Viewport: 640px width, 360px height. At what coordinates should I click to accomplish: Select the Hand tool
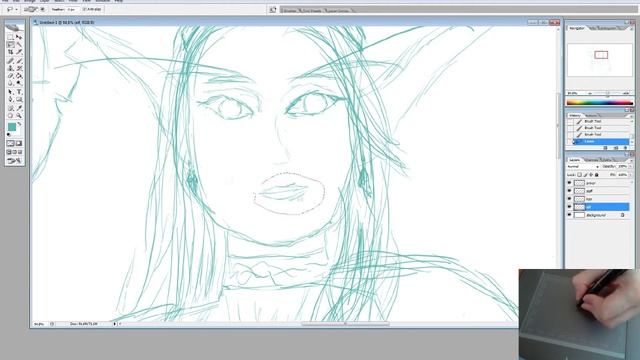11,116
